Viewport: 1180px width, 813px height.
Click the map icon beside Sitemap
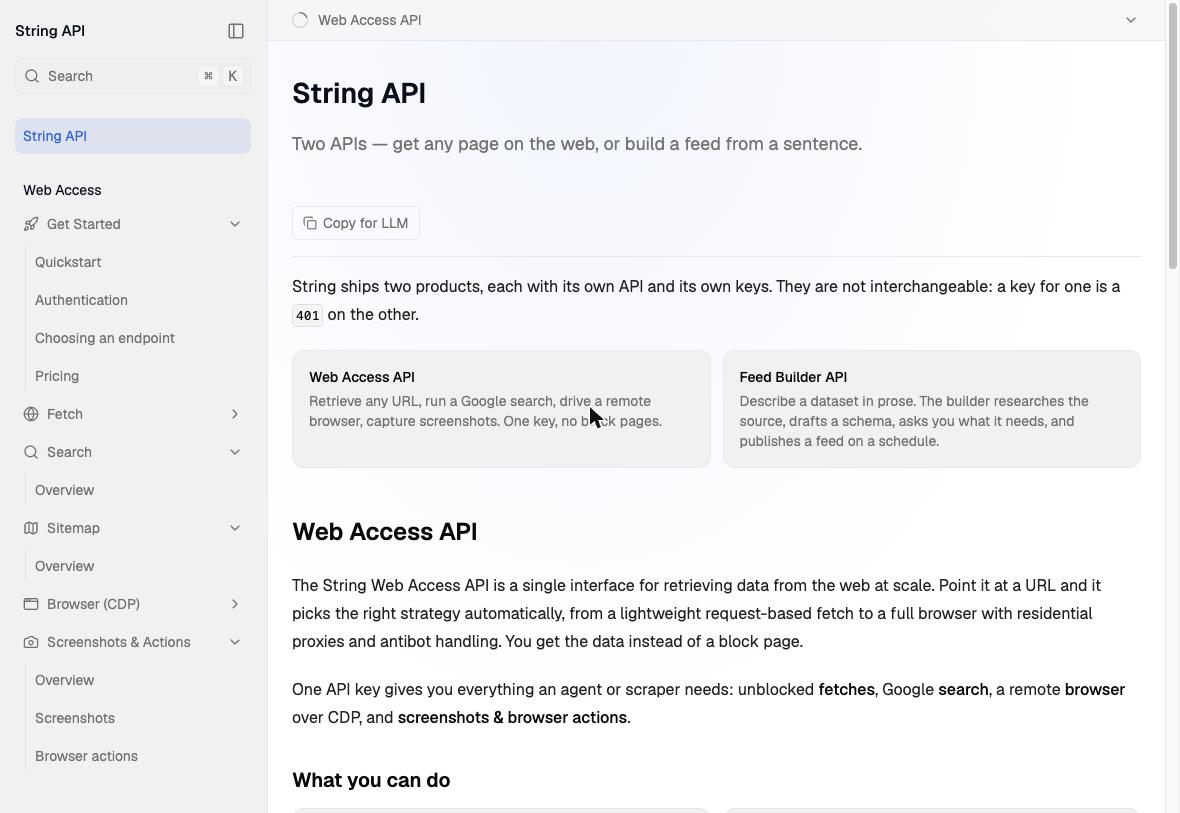click(31, 528)
